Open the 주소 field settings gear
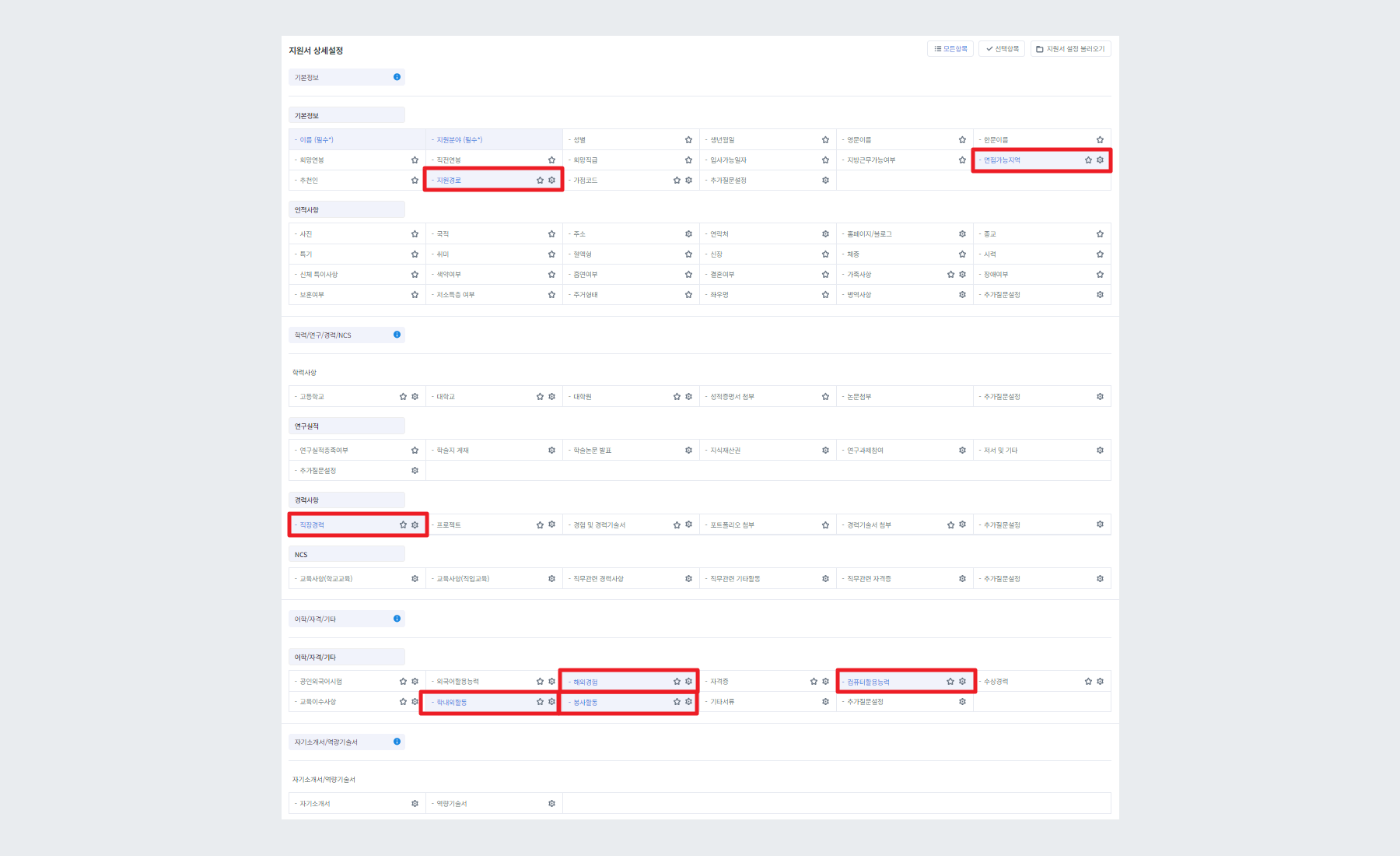Viewport: 1400px width, 856px height. (688, 234)
